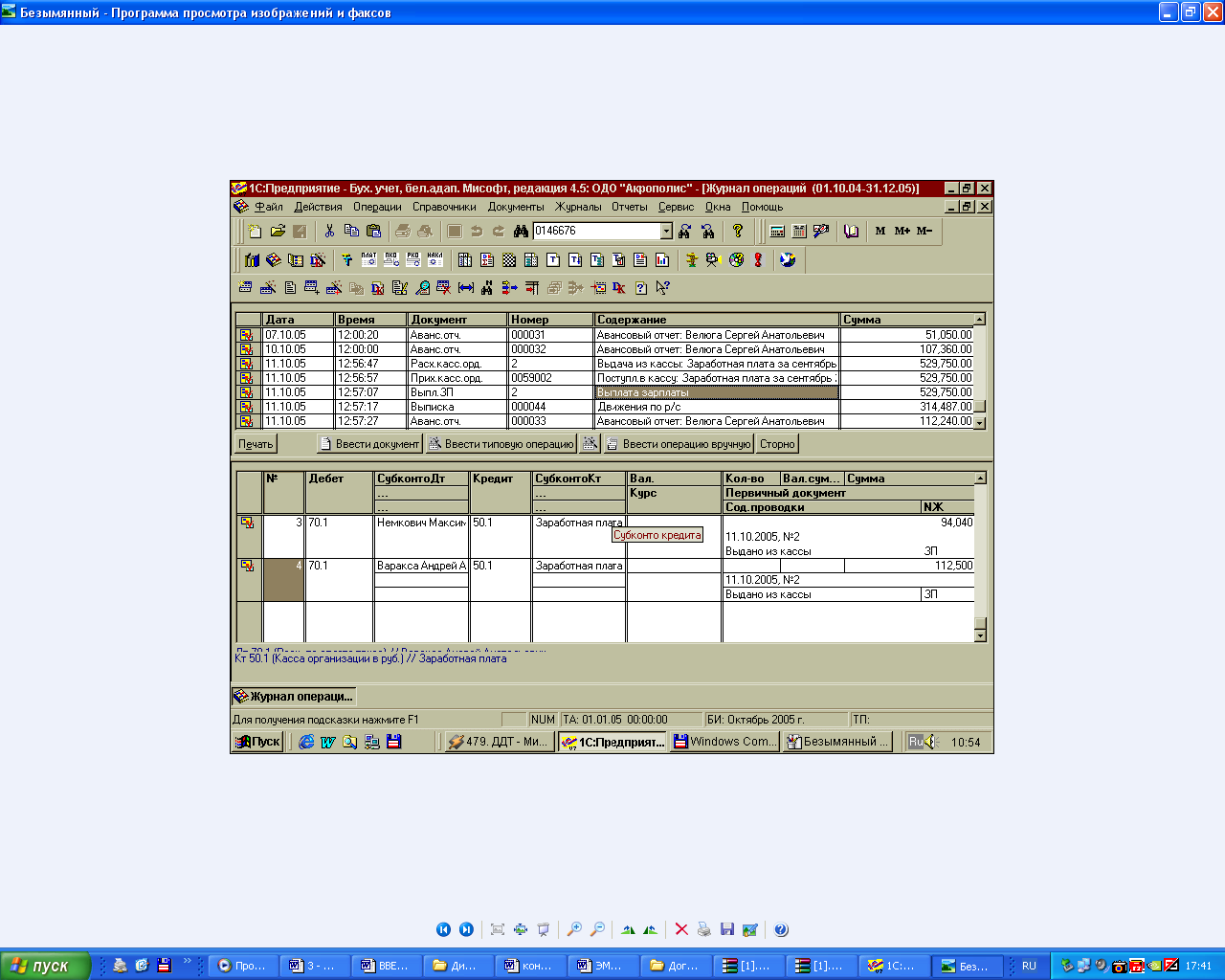The height and width of the screenshot is (980, 1225).
Task: Click Ввести операцию вручную button
Action: tap(679, 444)
